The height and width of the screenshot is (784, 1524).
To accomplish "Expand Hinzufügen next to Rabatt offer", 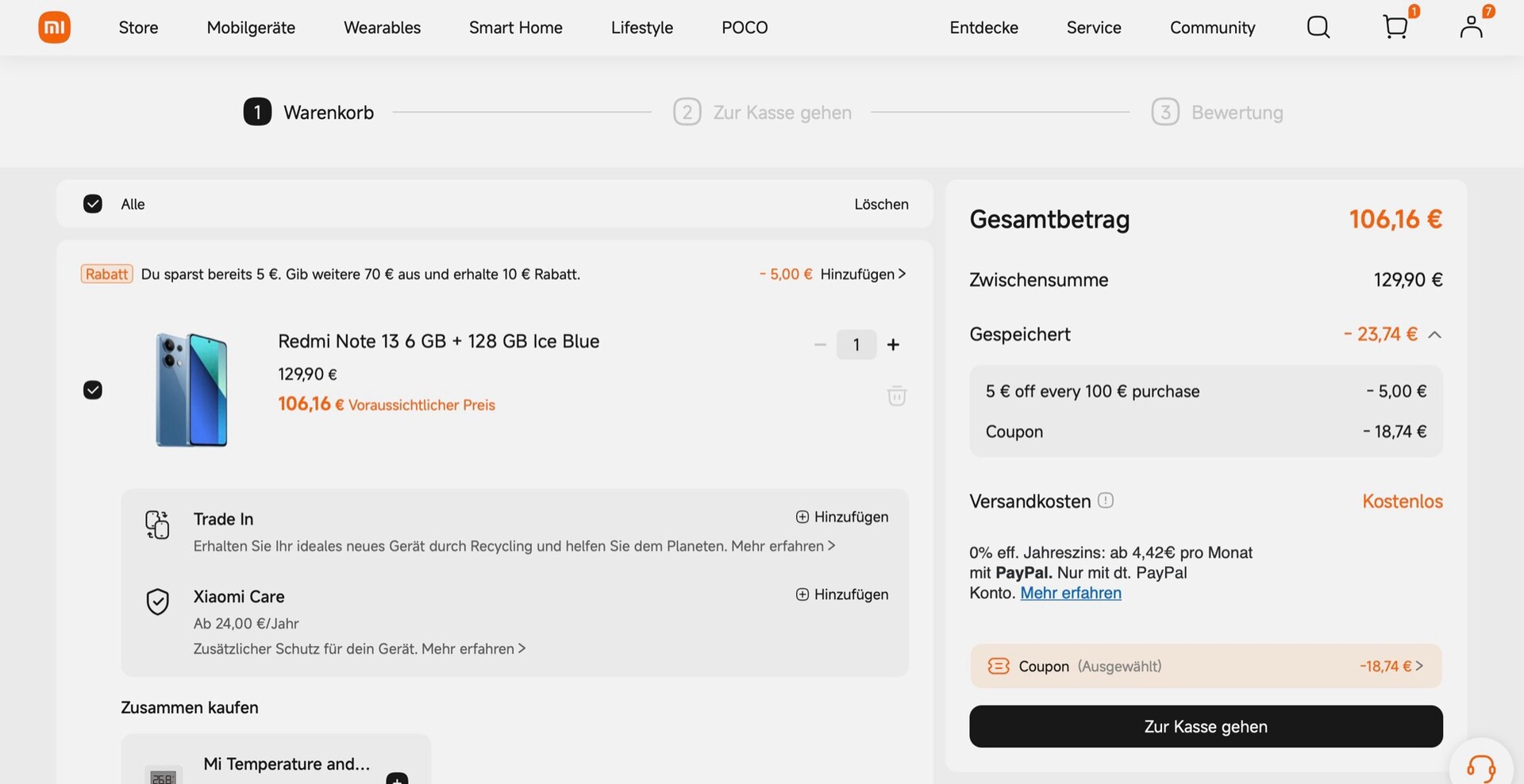I will click(x=863, y=275).
